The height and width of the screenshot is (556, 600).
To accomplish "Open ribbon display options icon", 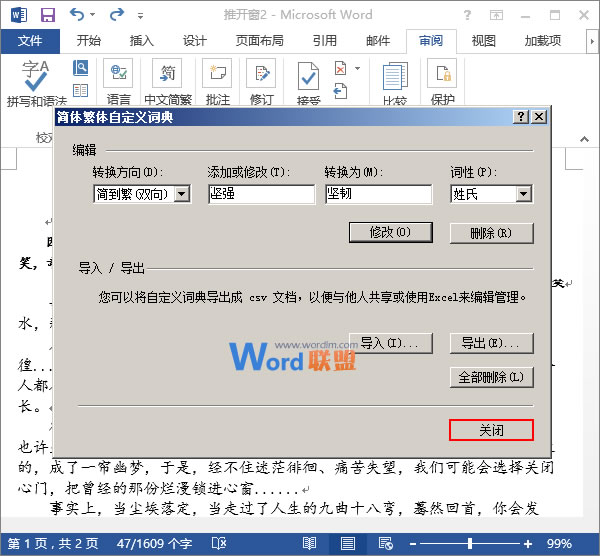I will tap(496, 15).
